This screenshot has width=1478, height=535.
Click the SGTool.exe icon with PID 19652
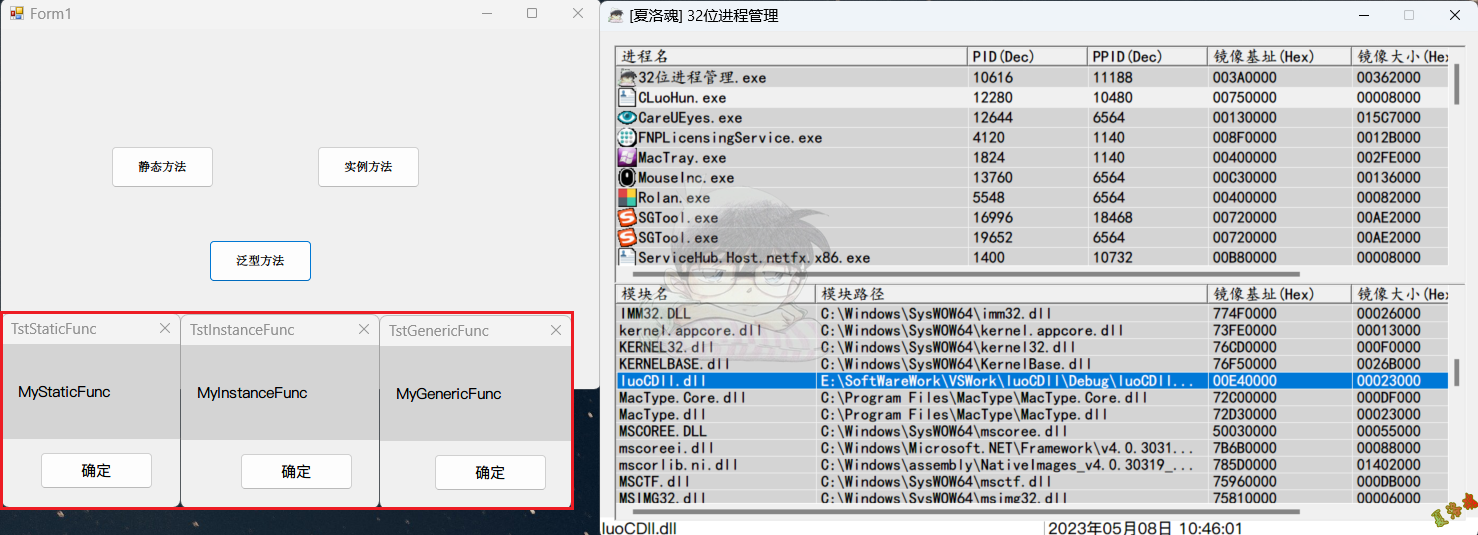point(627,237)
